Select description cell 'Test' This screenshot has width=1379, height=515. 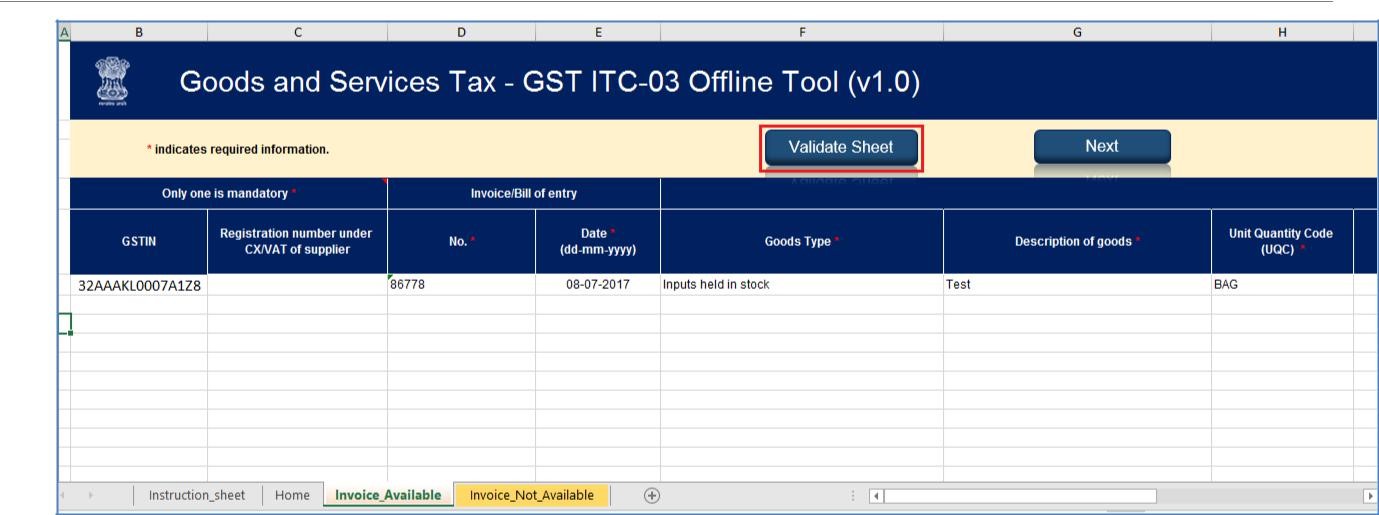[1077, 285]
